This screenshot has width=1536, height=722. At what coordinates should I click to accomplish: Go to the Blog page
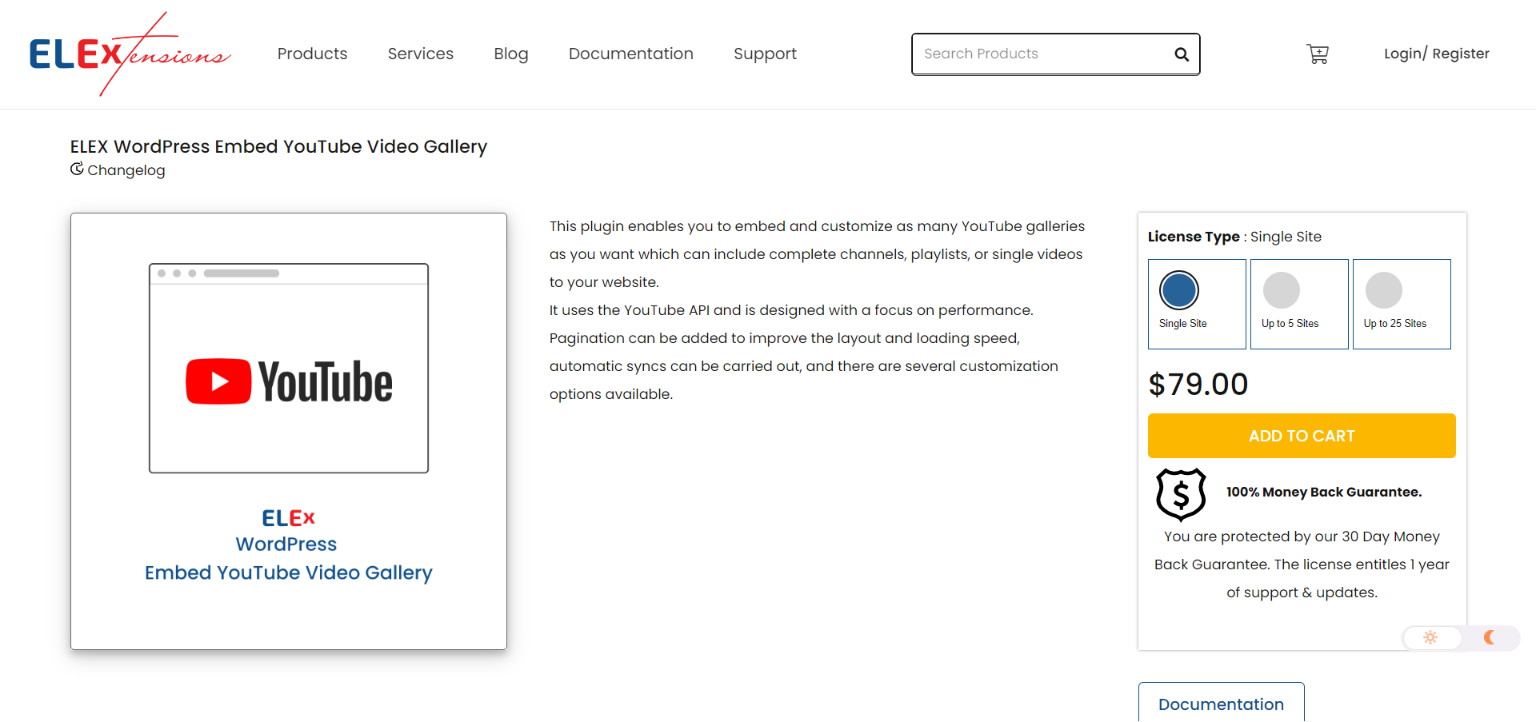pyautogui.click(x=511, y=54)
